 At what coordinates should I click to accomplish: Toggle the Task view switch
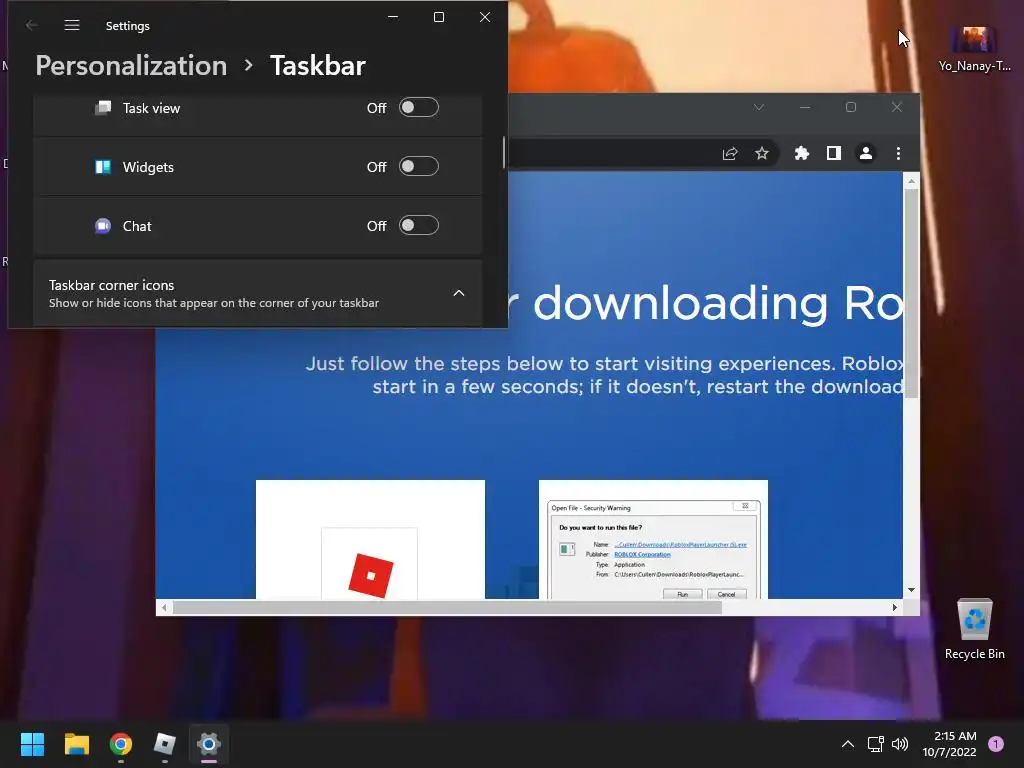419,108
